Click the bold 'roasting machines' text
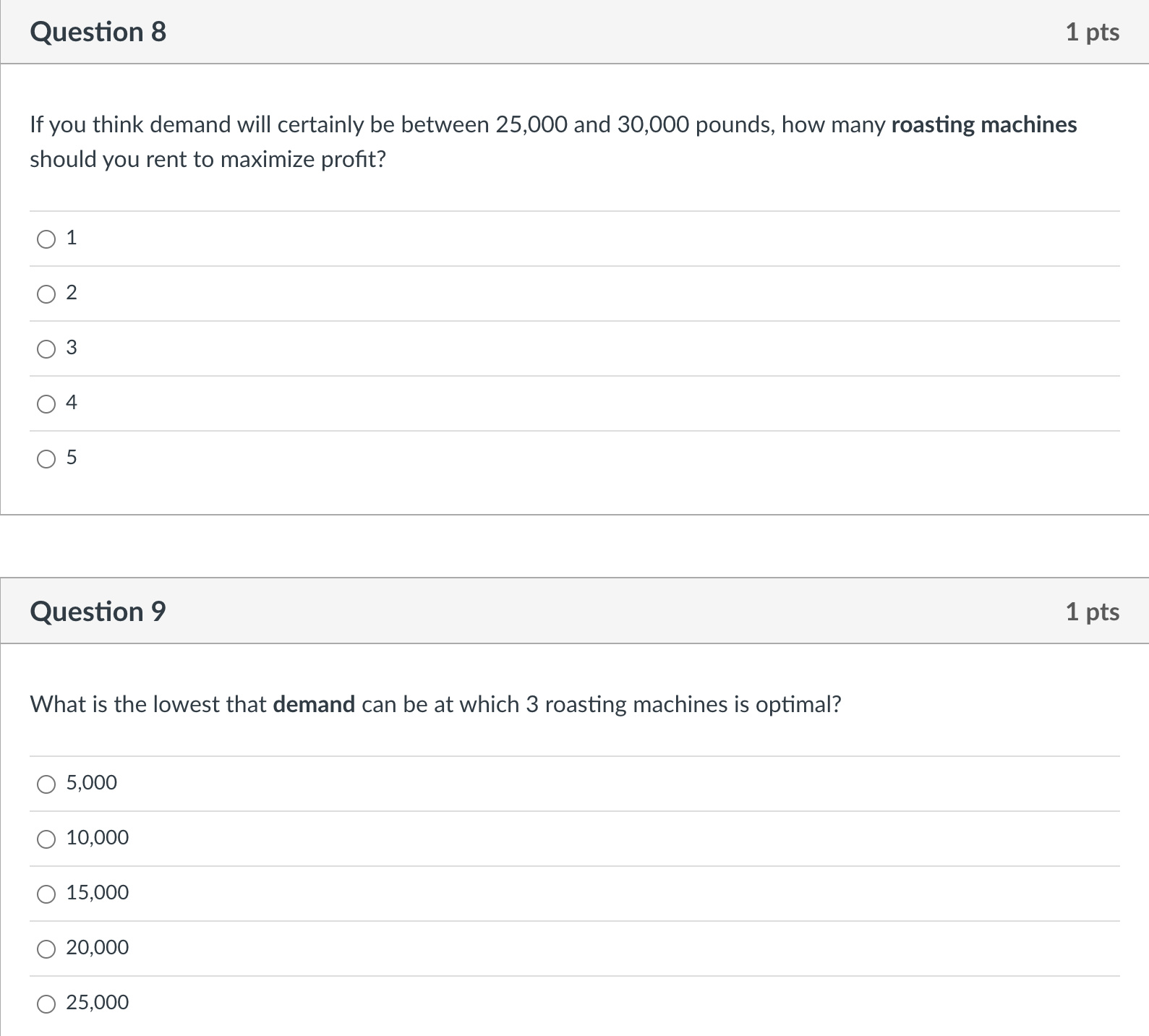 coord(984,124)
